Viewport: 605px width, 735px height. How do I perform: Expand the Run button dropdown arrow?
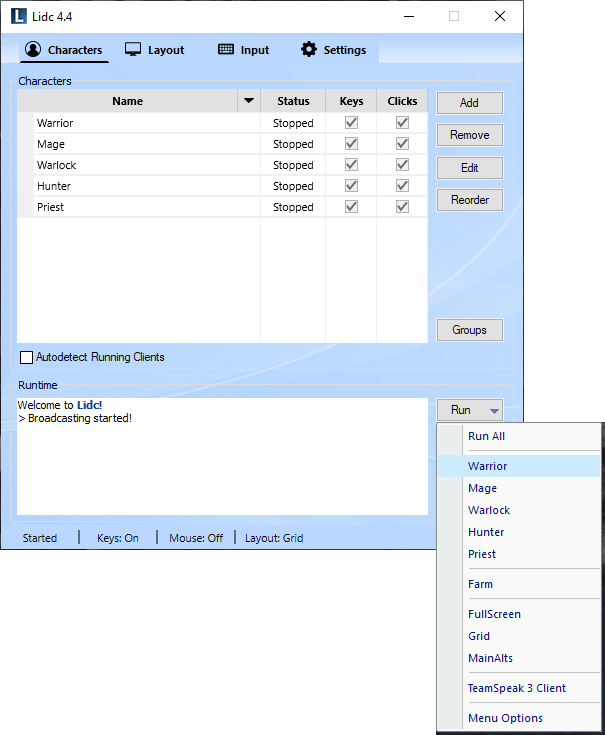point(494,410)
